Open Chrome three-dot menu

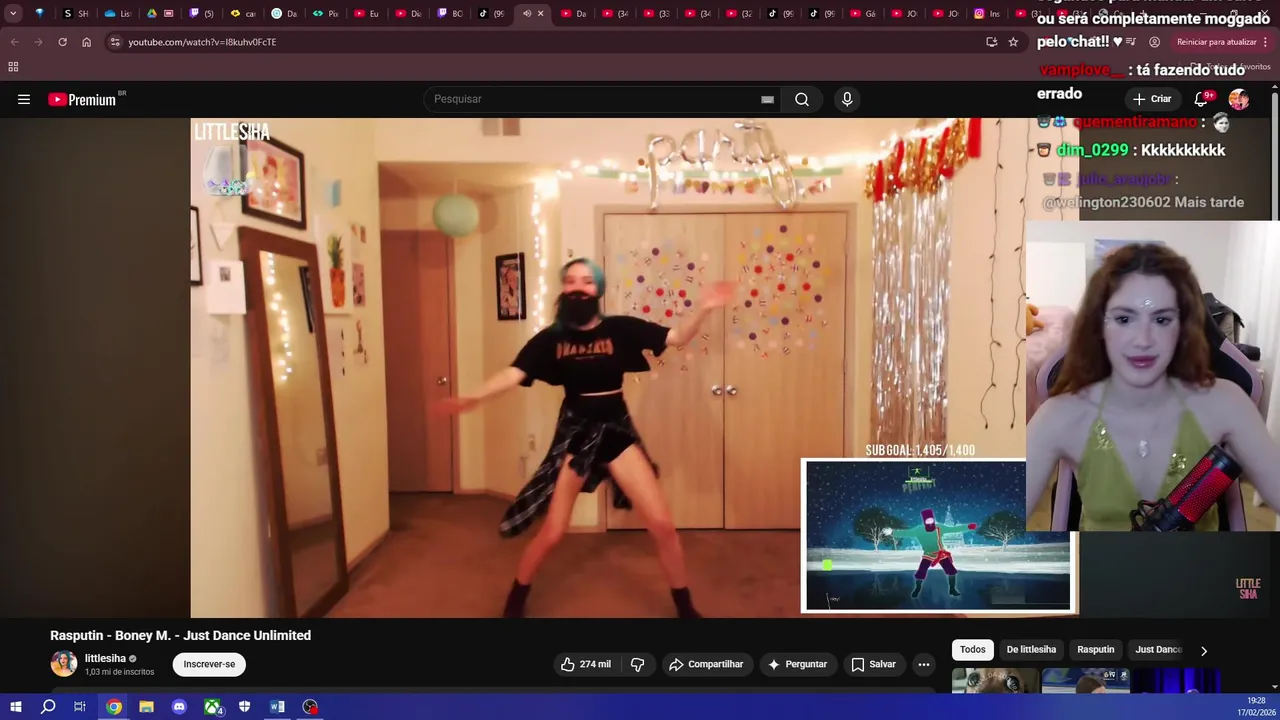pos(1266,42)
